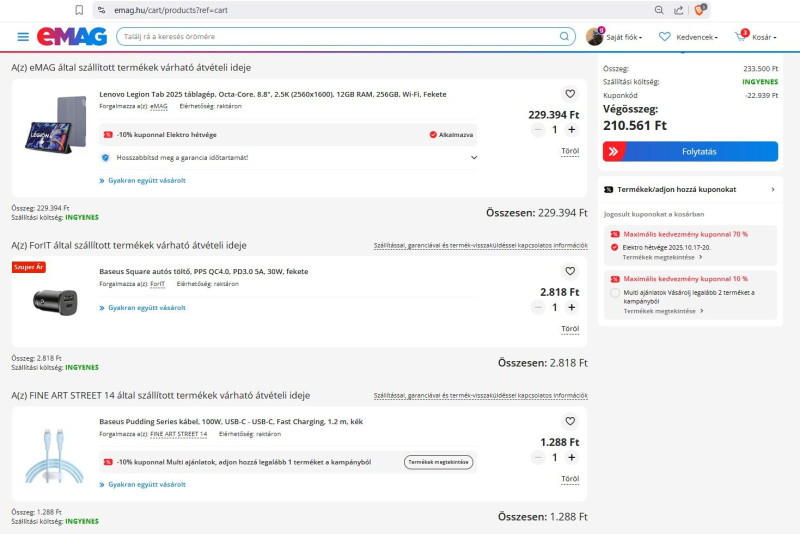
Task: Remove Baseus Square charger with Töröl
Action: pos(570,329)
